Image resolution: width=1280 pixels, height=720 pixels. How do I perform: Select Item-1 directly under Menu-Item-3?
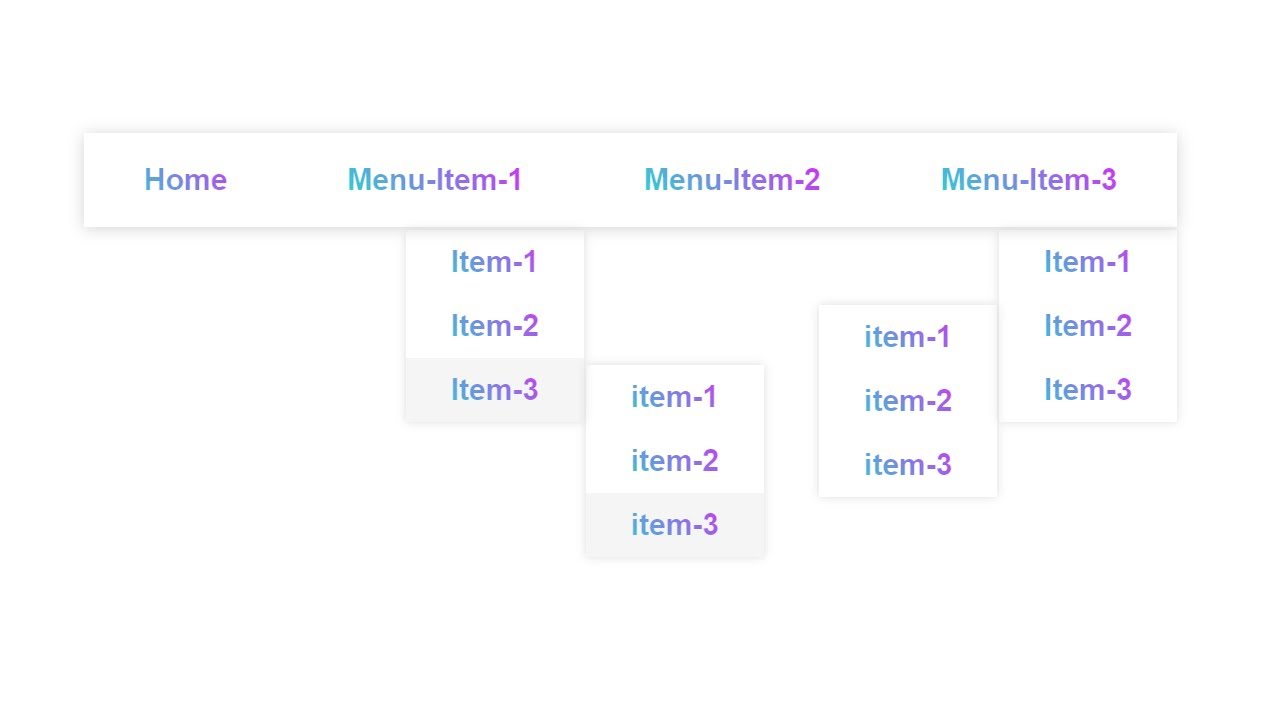(1087, 262)
